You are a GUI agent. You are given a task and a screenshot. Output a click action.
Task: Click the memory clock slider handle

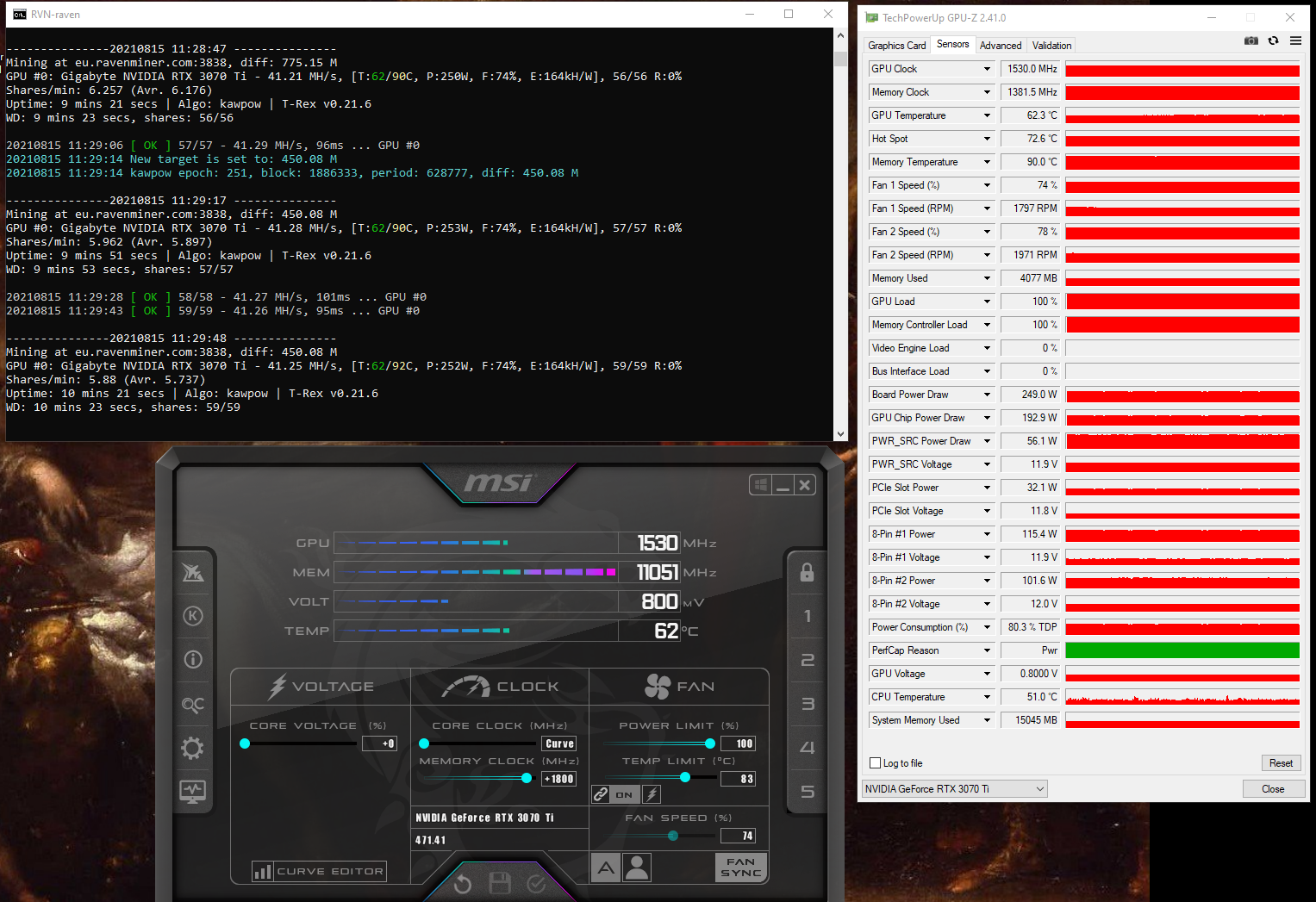click(527, 778)
